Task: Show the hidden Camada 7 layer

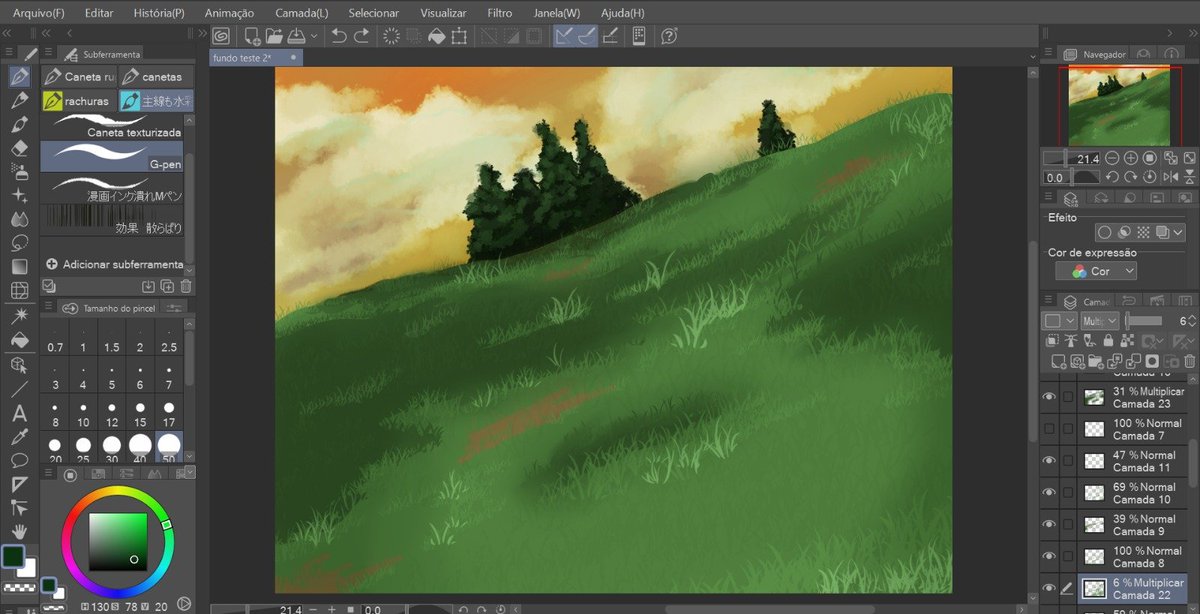Action: click(x=1049, y=429)
